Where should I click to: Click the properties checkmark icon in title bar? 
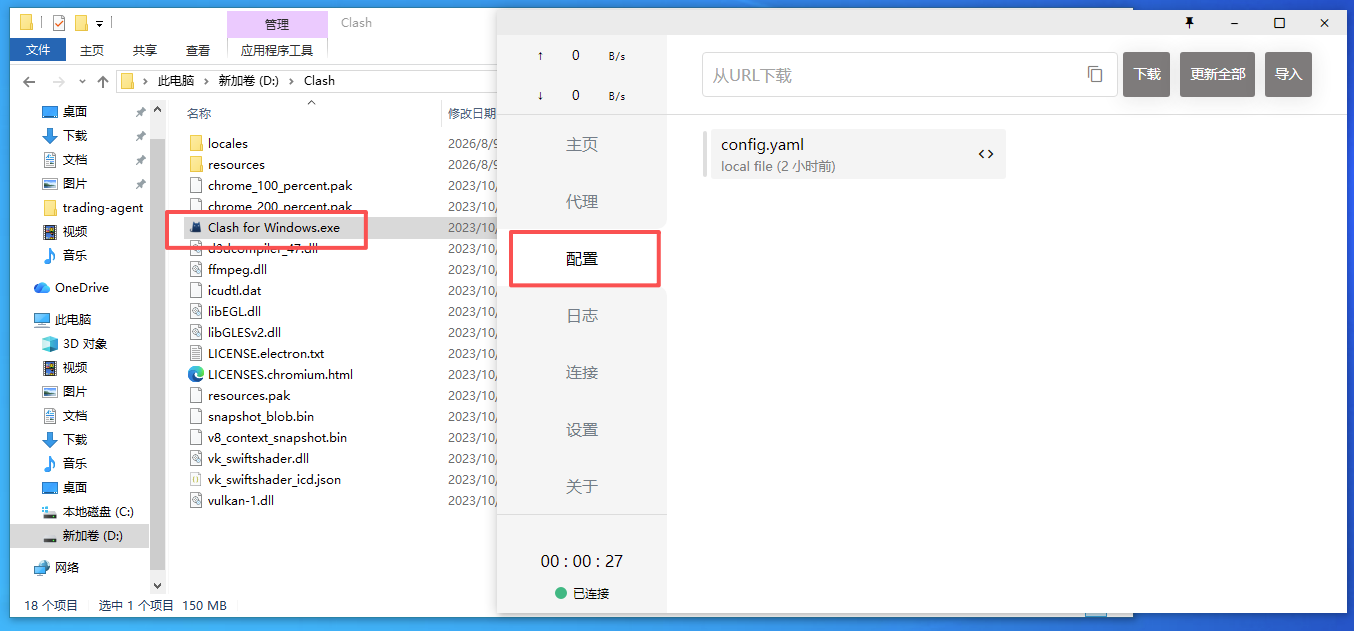[x=58, y=22]
